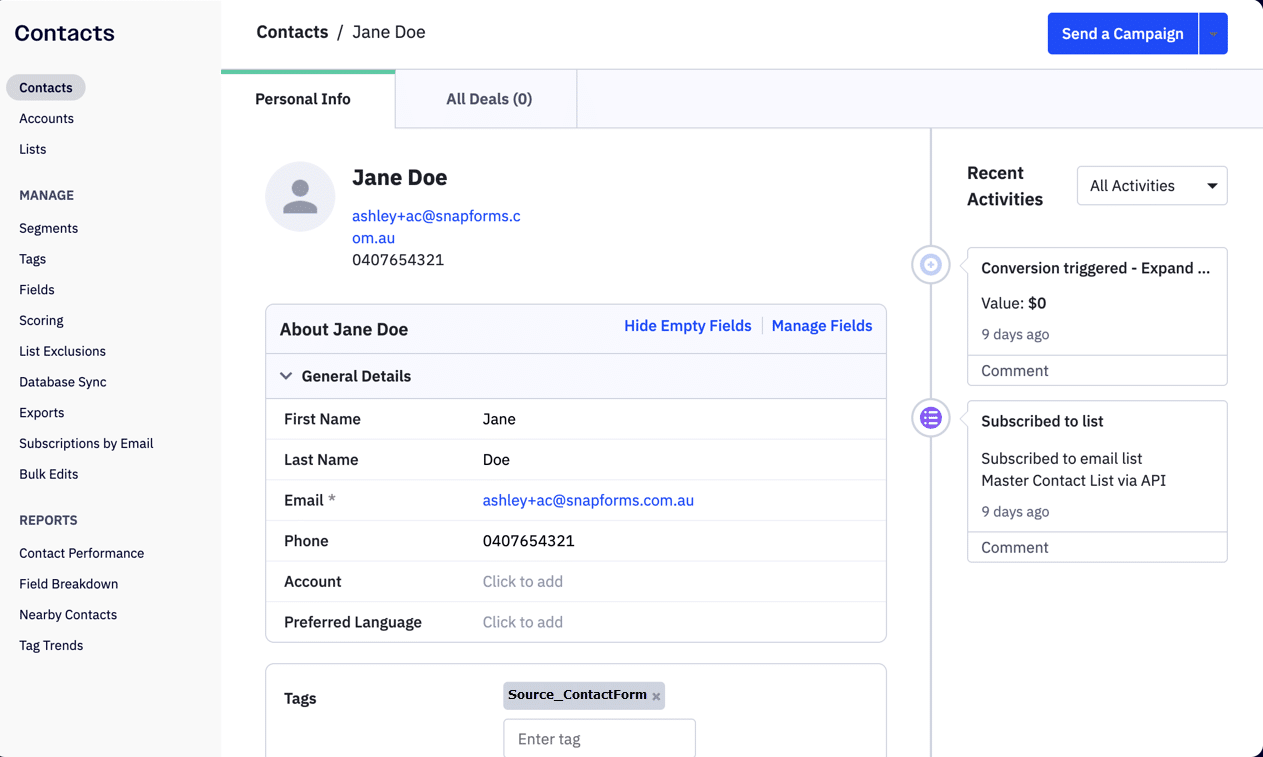Screen dimensions: 1263x757
Task: Click the Conversion triggered activity title
Action: pyautogui.click(x=1096, y=268)
